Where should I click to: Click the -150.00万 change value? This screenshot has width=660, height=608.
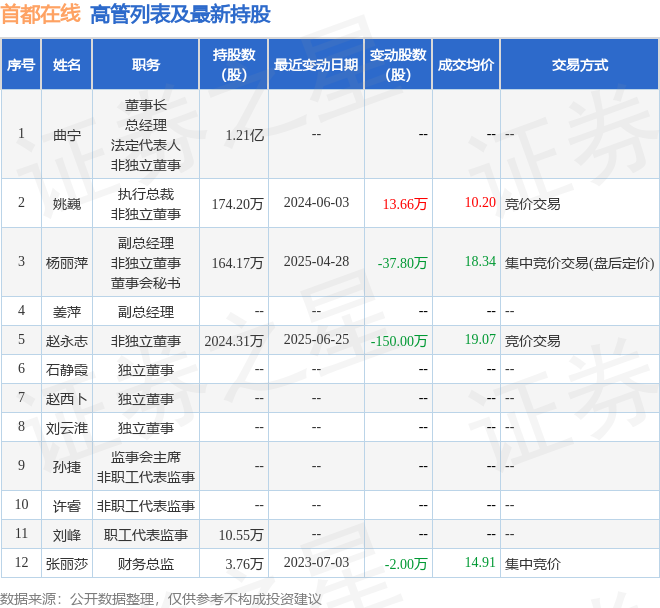399,341
